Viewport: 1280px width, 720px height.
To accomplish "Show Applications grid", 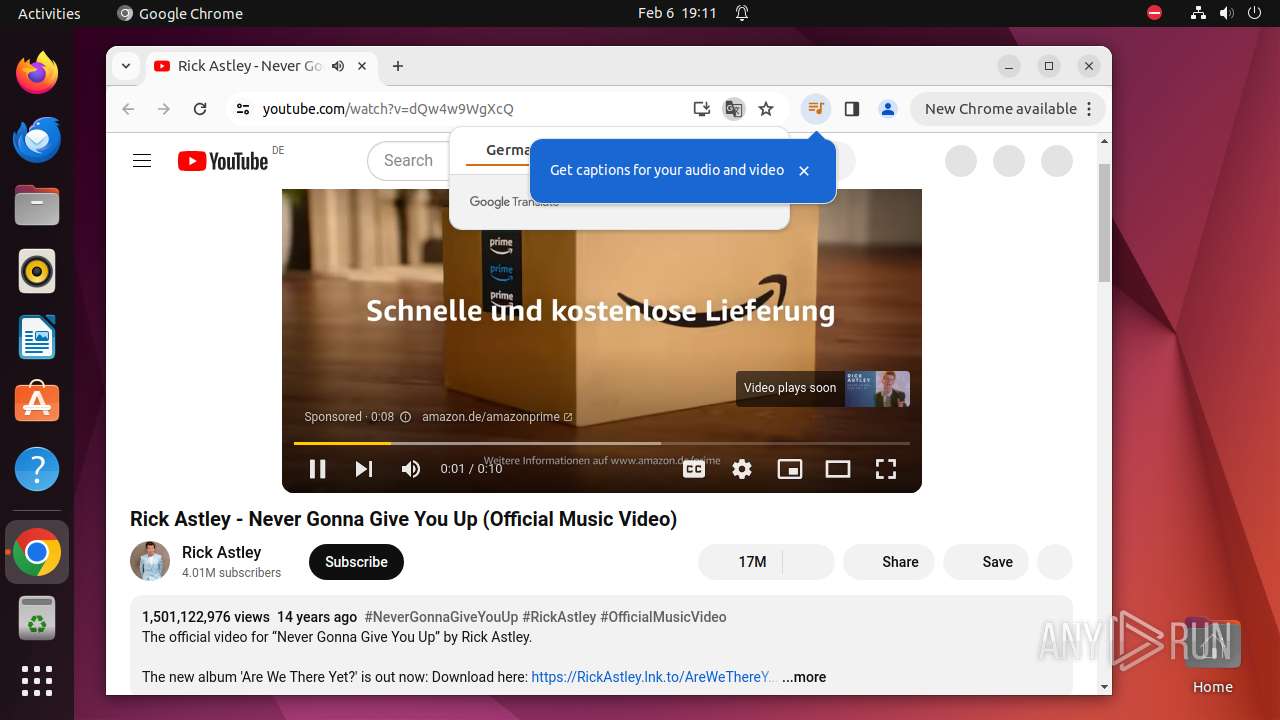I will click(x=37, y=681).
